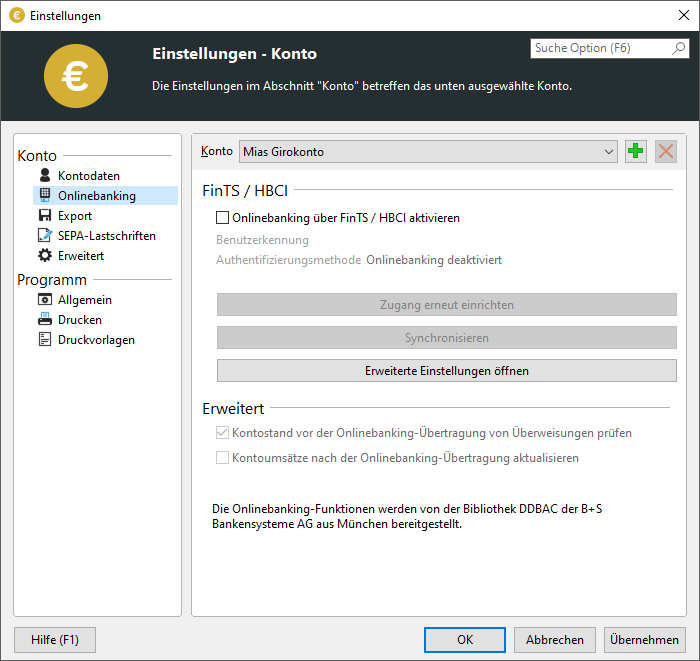Screen dimensions: 700x661
Task: Confirm with the OK button
Action: coord(465,640)
